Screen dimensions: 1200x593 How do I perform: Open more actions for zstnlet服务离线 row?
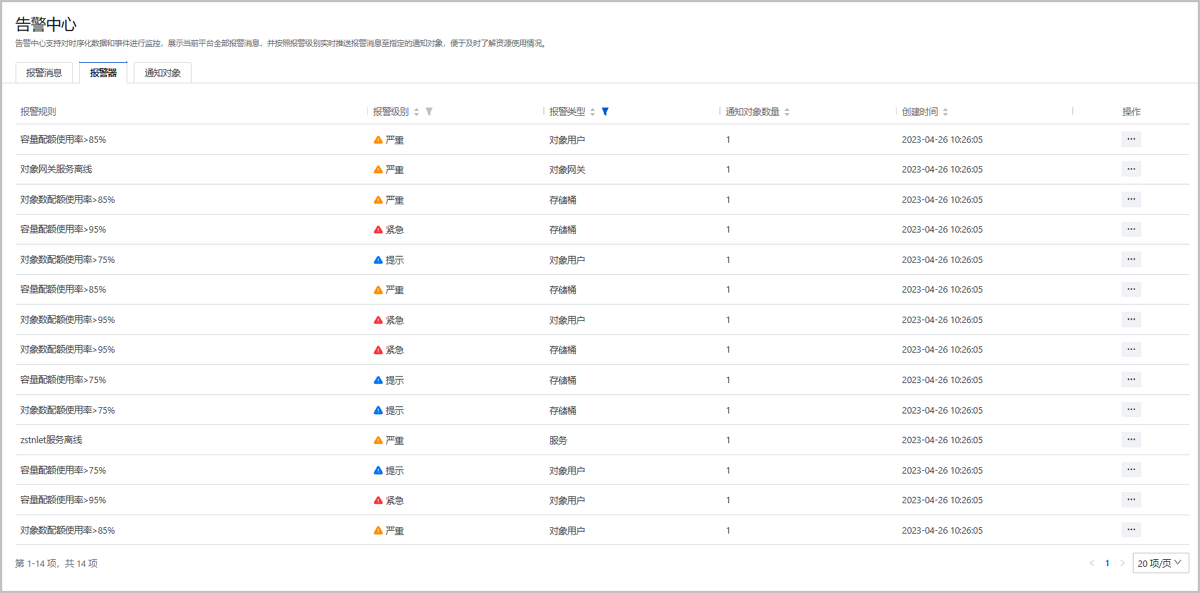pyautogui.click(x=1131, y=440)
